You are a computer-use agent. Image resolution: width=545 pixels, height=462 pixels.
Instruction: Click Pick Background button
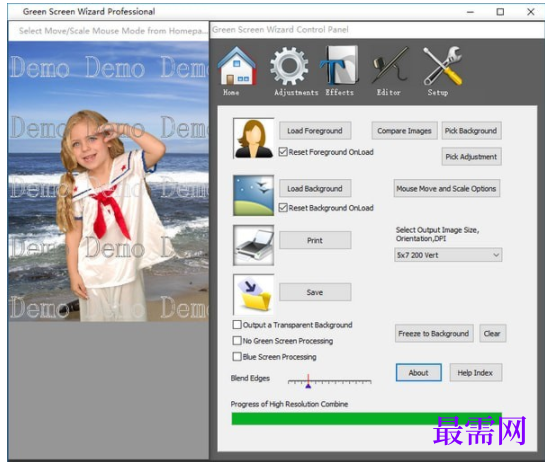tap(471, 131)
